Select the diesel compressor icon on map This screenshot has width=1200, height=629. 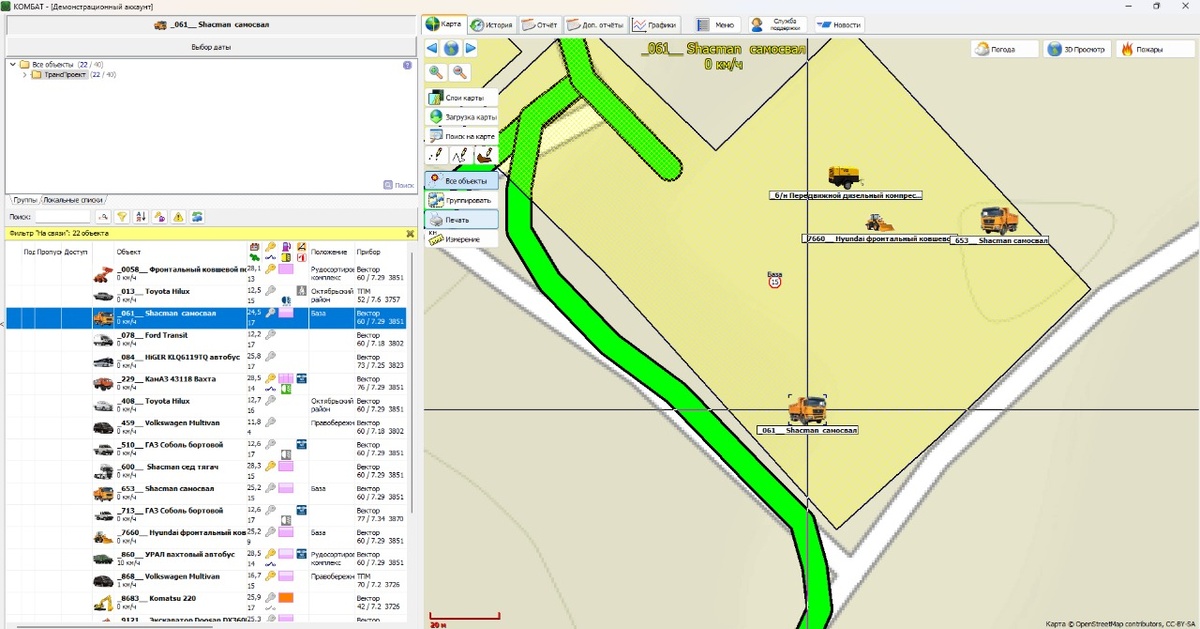click(845, 177)
